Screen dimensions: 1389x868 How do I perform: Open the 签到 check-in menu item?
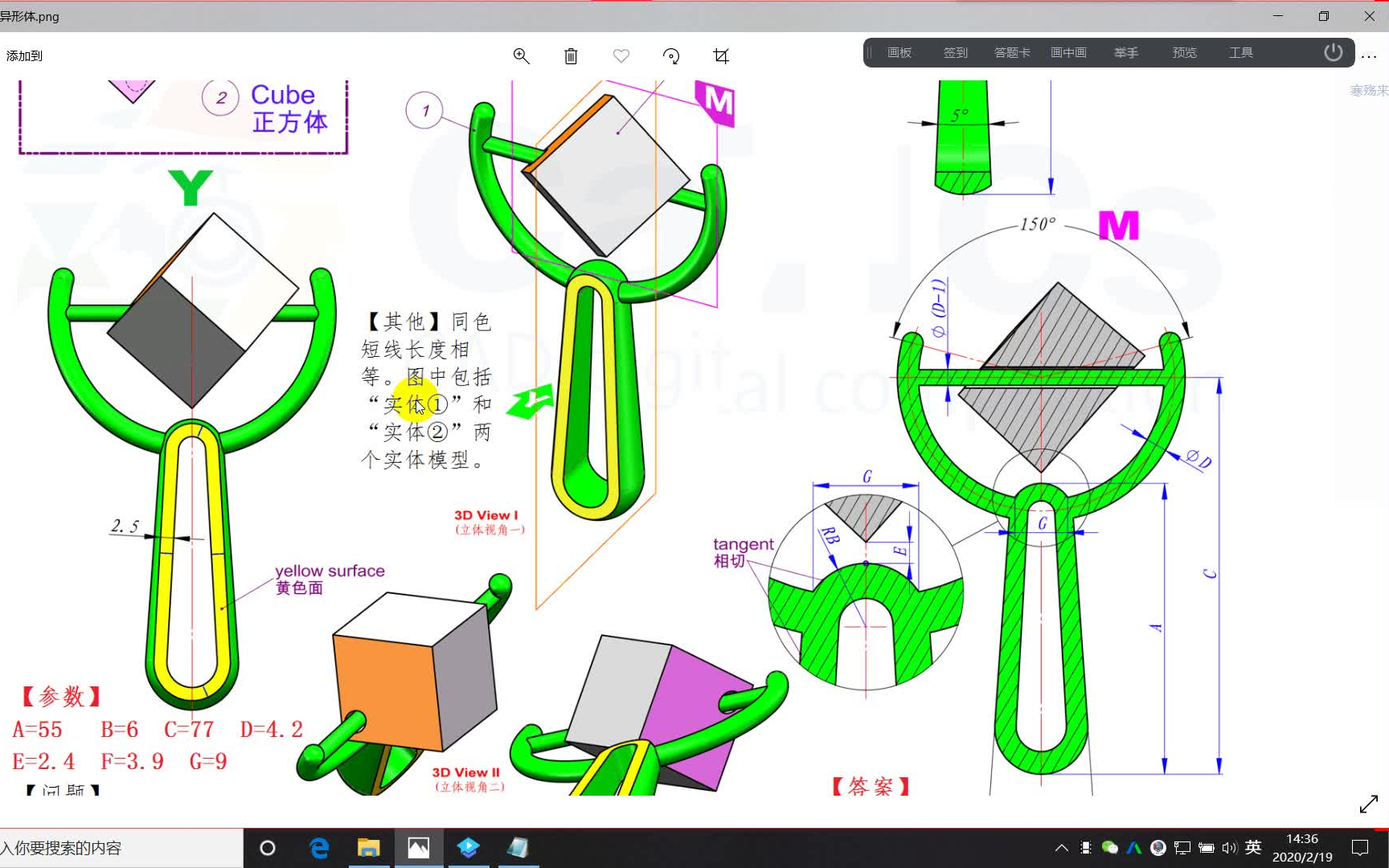point(954,52)
